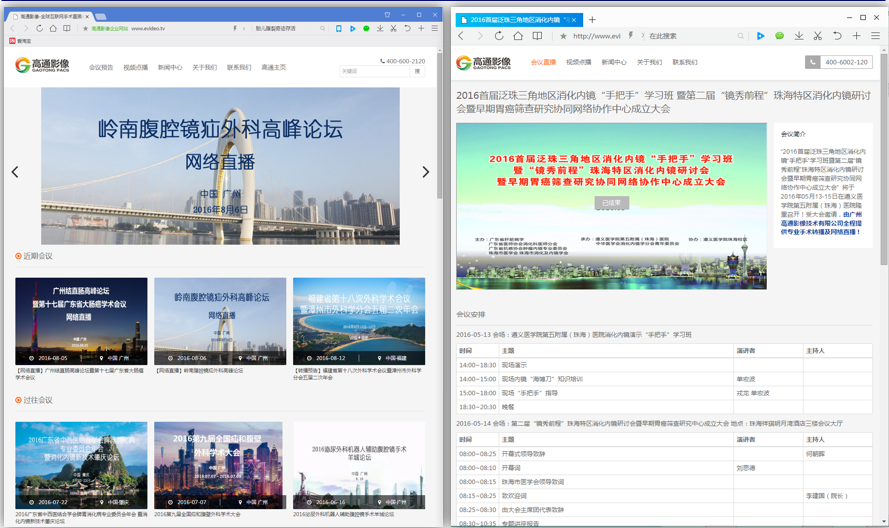Open 2016第九届全国疝和腹壁外科 thumbnail
This screenshot has height=528, width=889.
[x=218, y=465]
